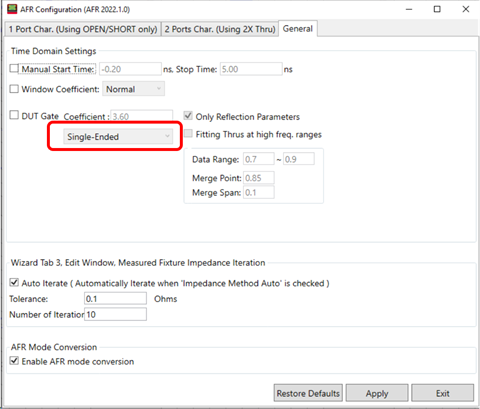This screenshot has width=480, height=409.
Task: Open the Single-Ended dropdown
Action: tap(118, 136)
